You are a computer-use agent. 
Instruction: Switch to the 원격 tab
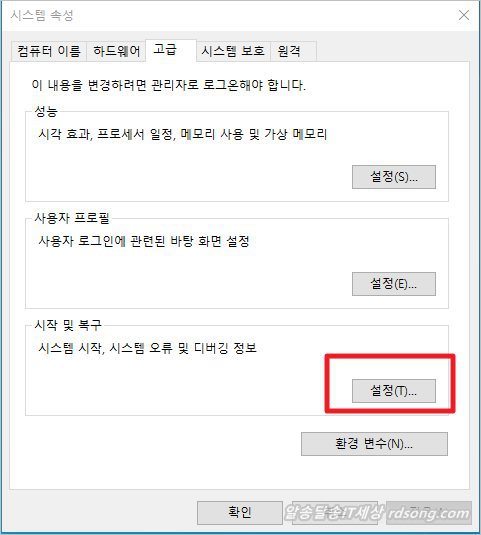pyautogui.click(x=293, y=51)
